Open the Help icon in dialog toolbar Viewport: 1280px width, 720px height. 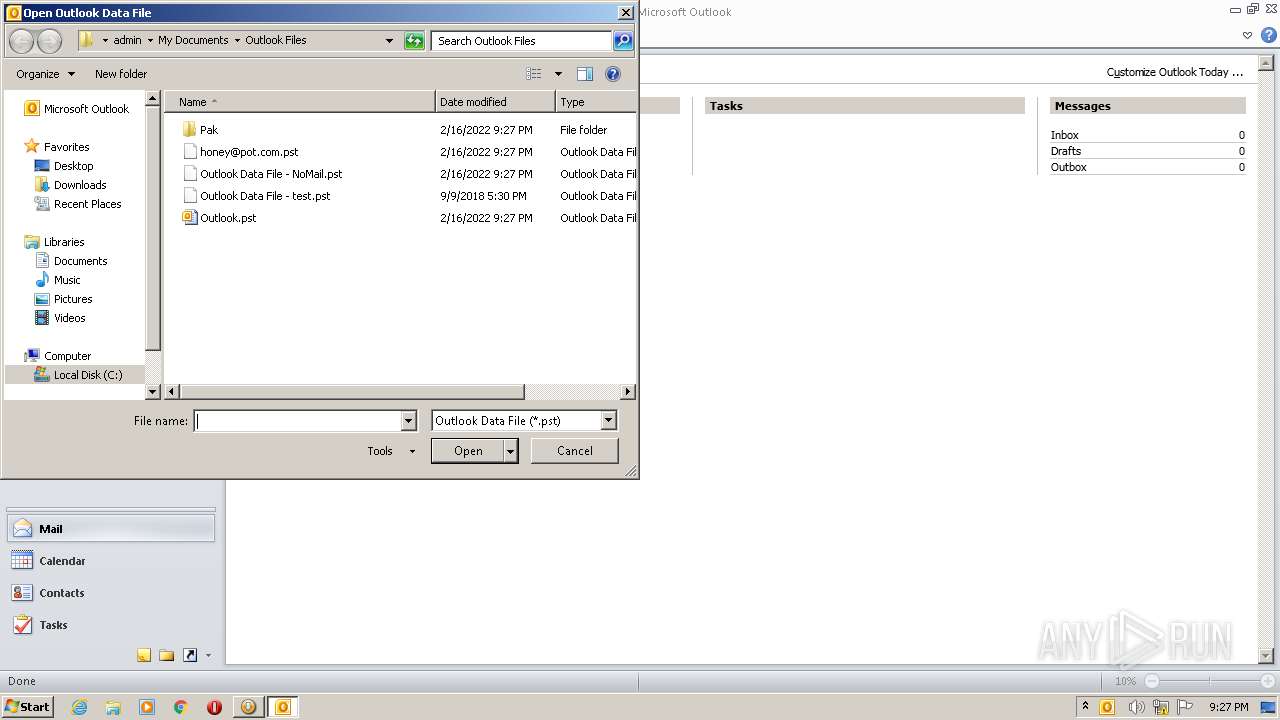point(613,74)
